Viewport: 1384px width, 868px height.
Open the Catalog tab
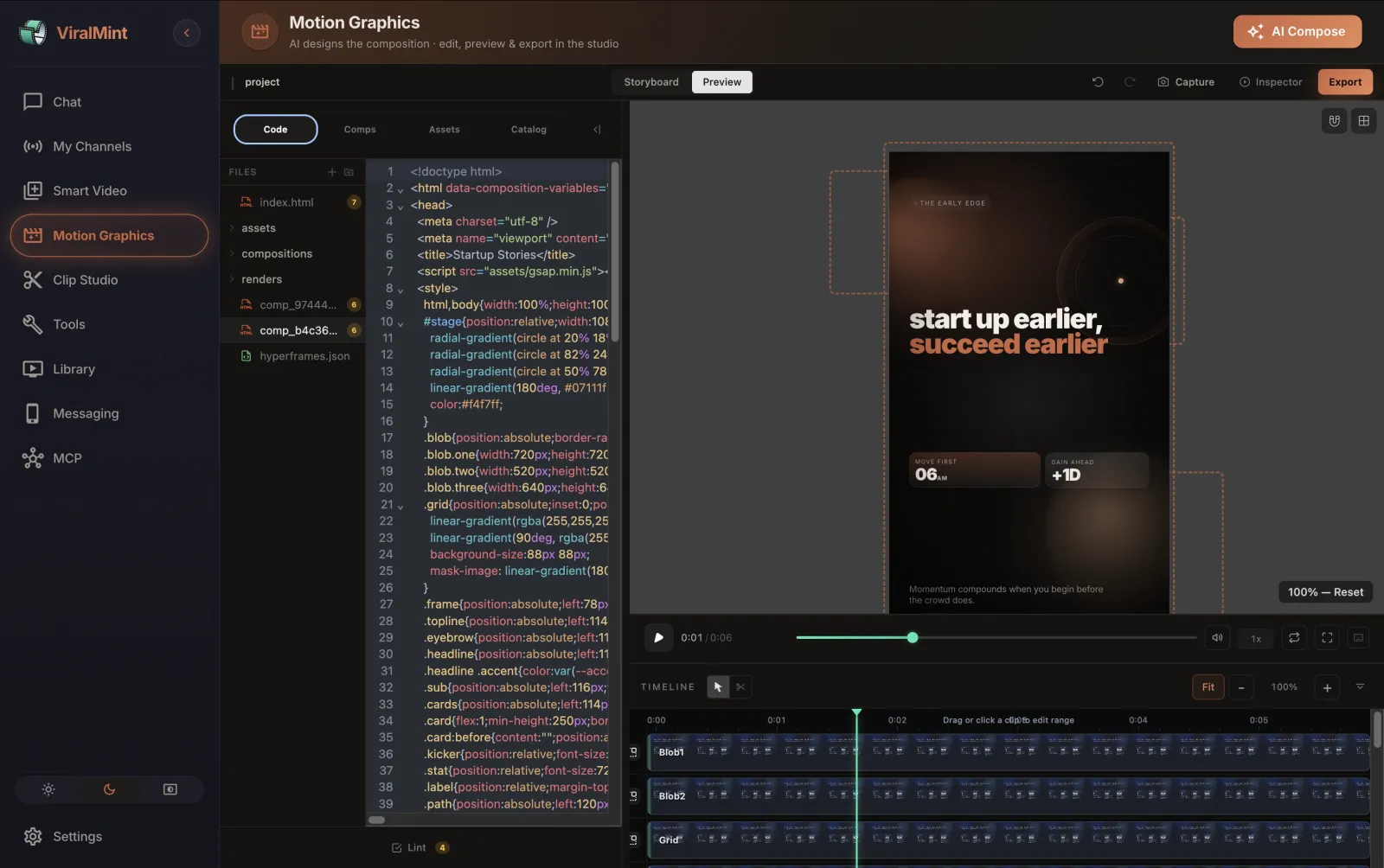coord(529,130)
